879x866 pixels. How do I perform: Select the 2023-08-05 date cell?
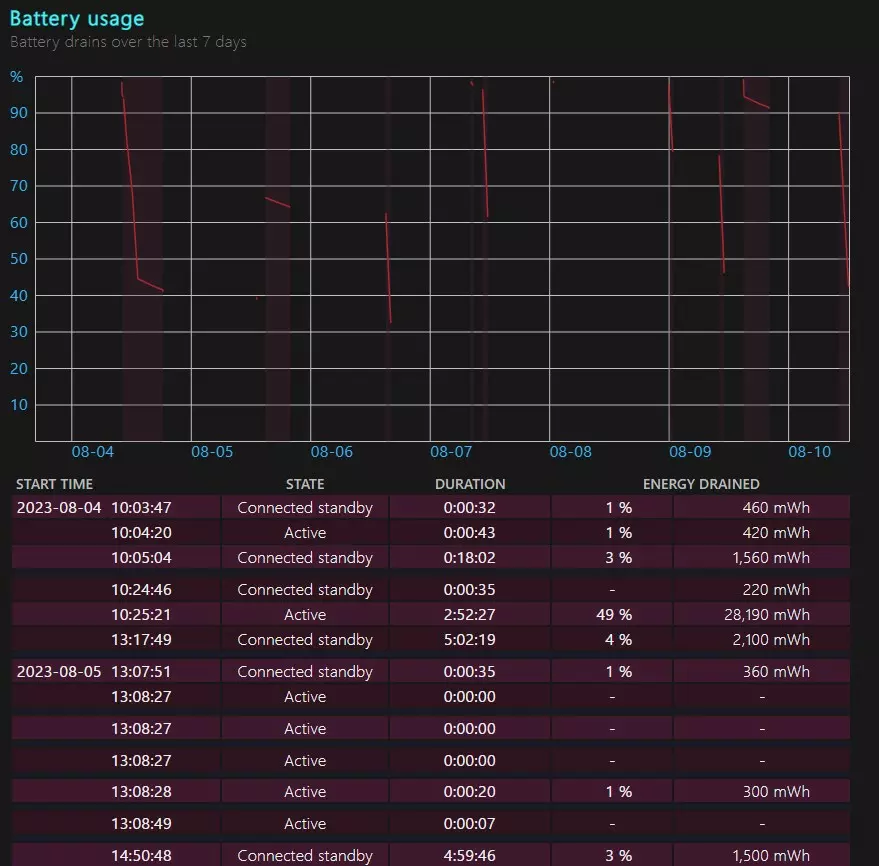59,672
